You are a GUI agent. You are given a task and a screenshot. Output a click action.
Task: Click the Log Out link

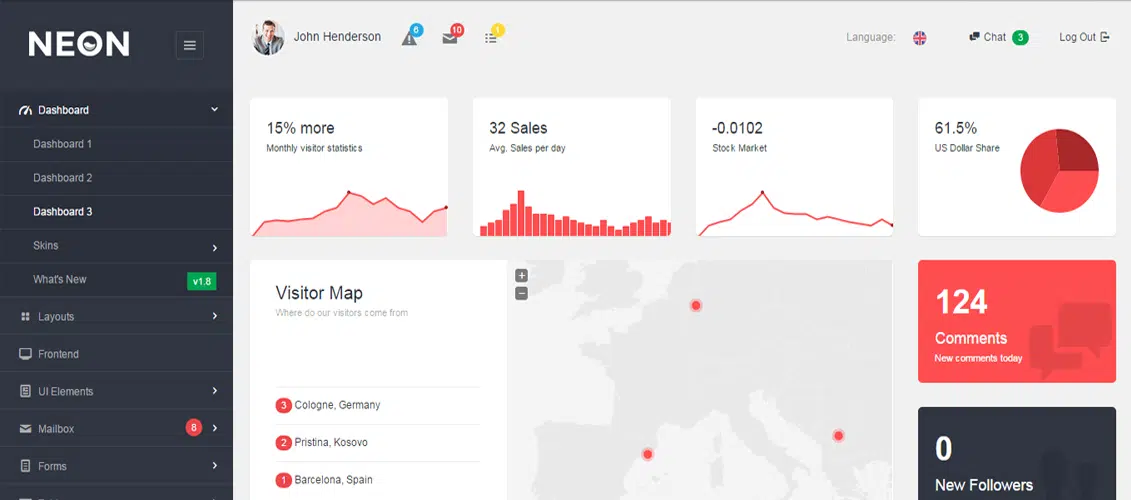click(1083, 37)
